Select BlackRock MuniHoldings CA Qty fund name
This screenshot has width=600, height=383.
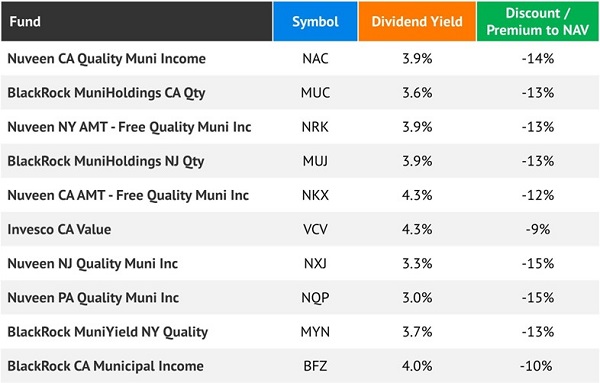point(106,93)
